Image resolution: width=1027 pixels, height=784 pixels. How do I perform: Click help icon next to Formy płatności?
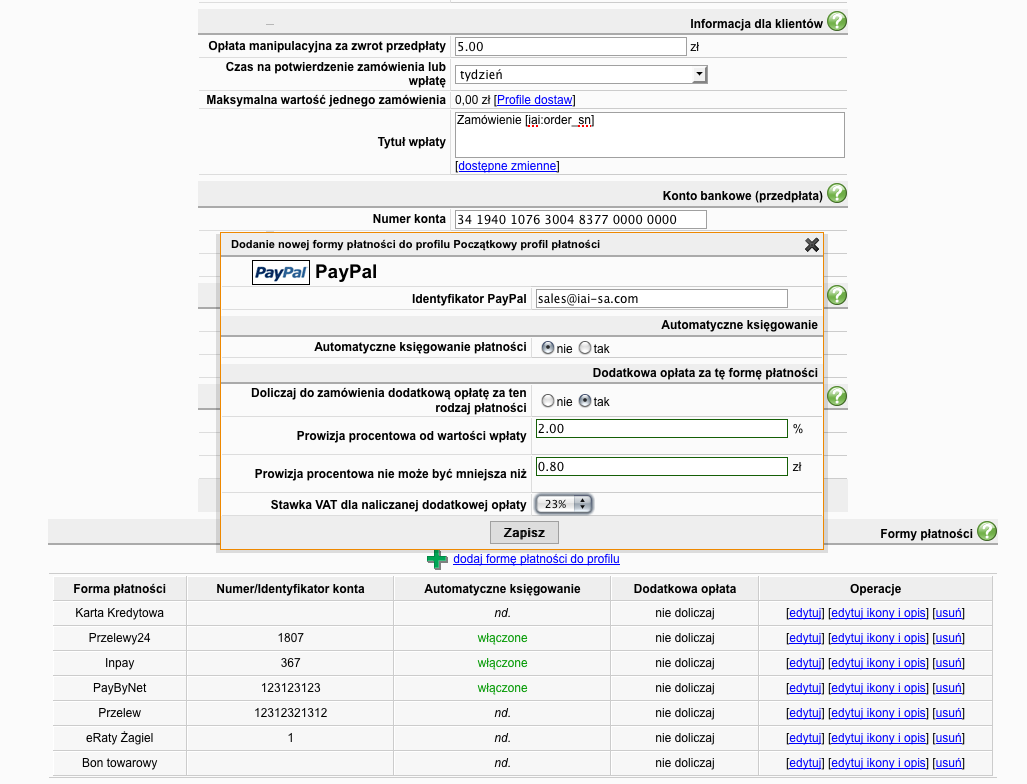click(986, 531)
